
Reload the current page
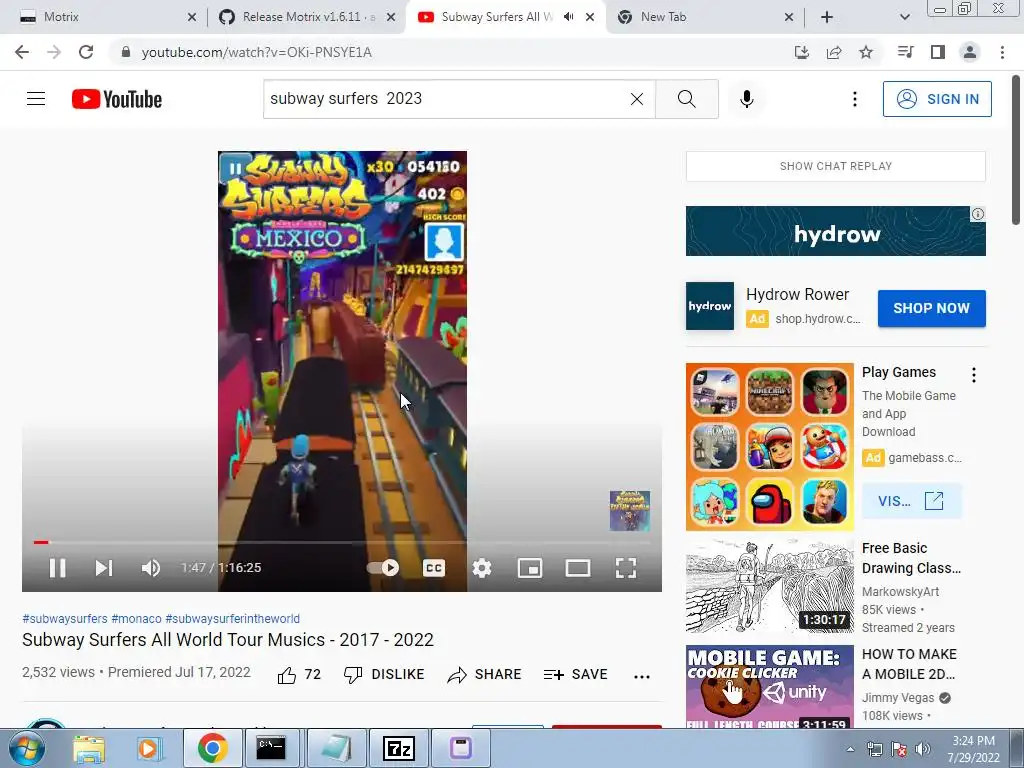86,52
